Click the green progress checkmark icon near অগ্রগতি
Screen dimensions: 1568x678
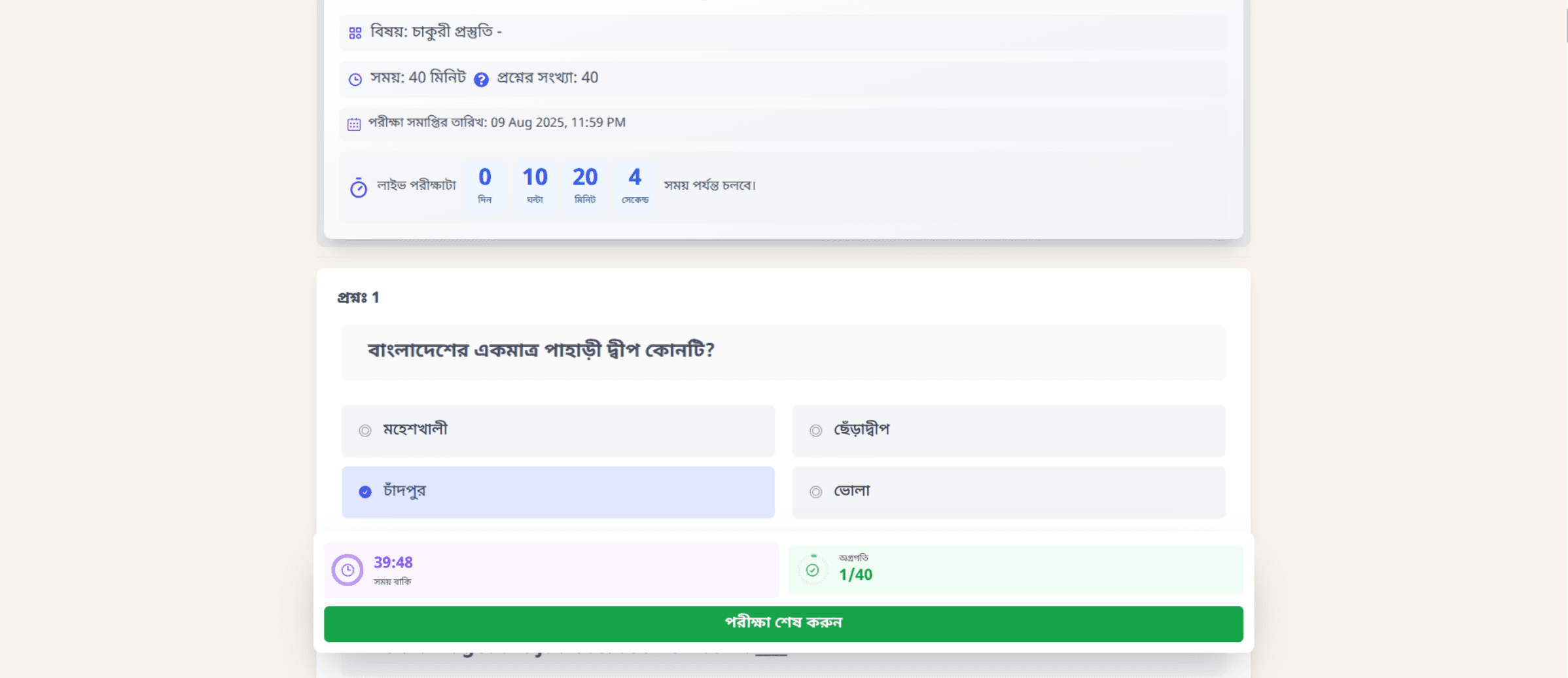tap(813, 570)
